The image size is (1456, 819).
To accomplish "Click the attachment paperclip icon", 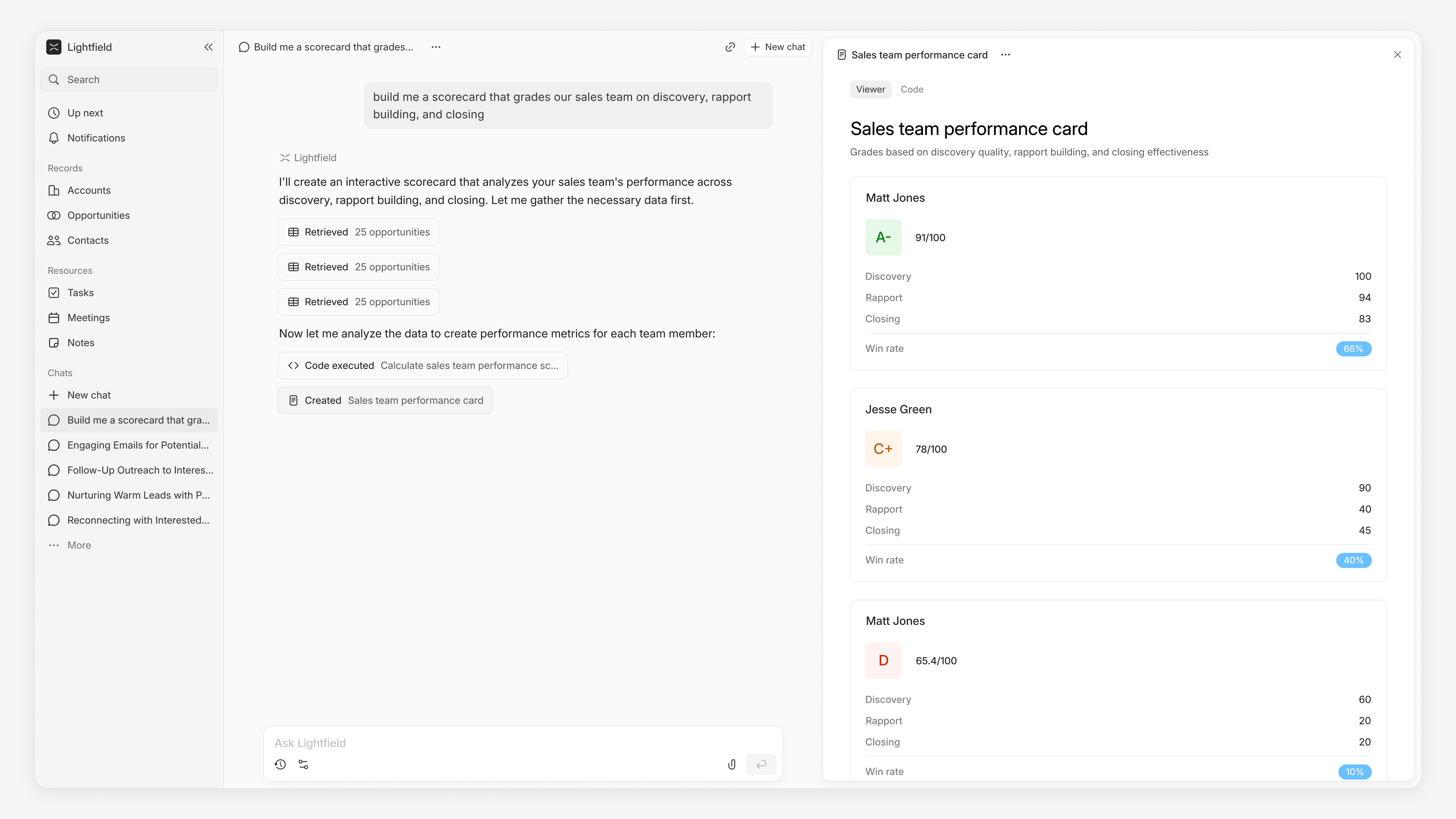I will 731,764.
